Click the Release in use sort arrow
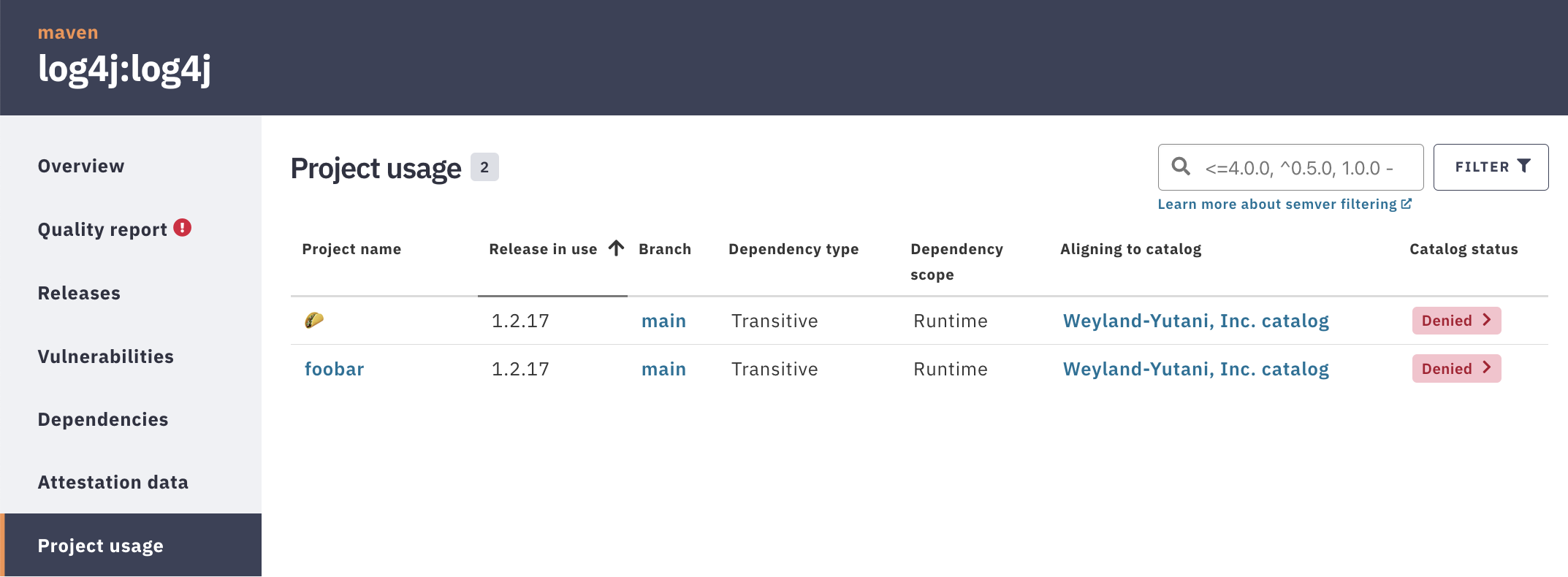 pos(616,248)
